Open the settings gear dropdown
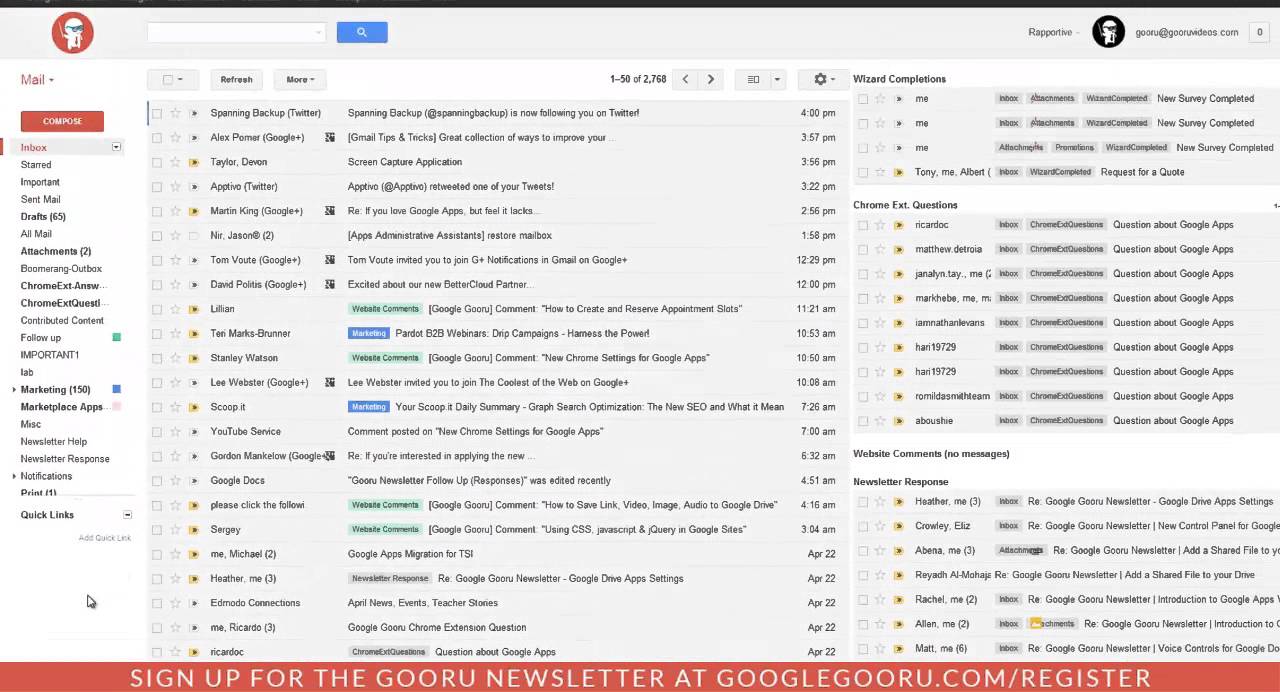Screen dimensions: 1280x692 pyautogui.click(x=824, y=79)
